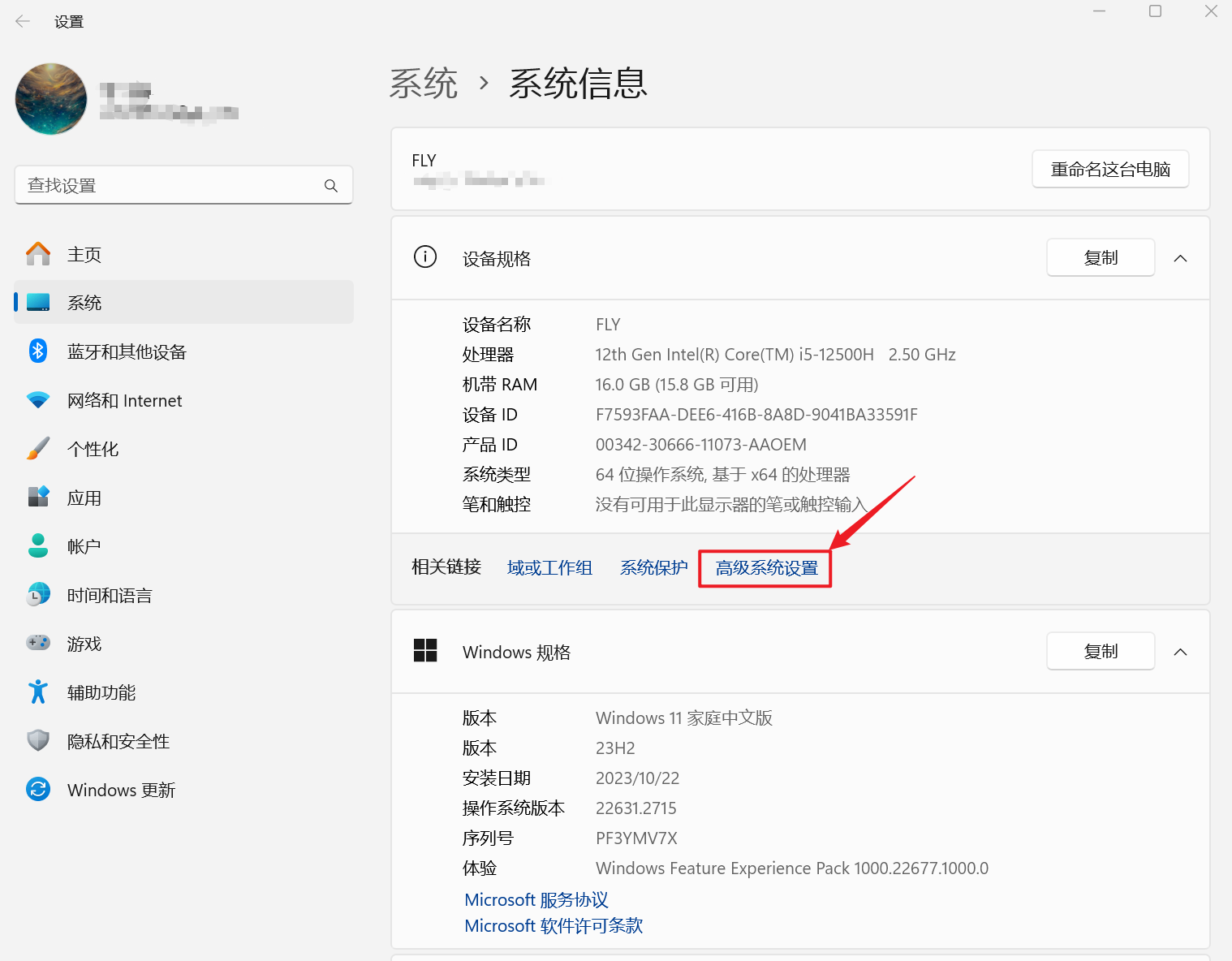Click the search settings input field
Screen dimensions: 1232x961
coord(183,185)
